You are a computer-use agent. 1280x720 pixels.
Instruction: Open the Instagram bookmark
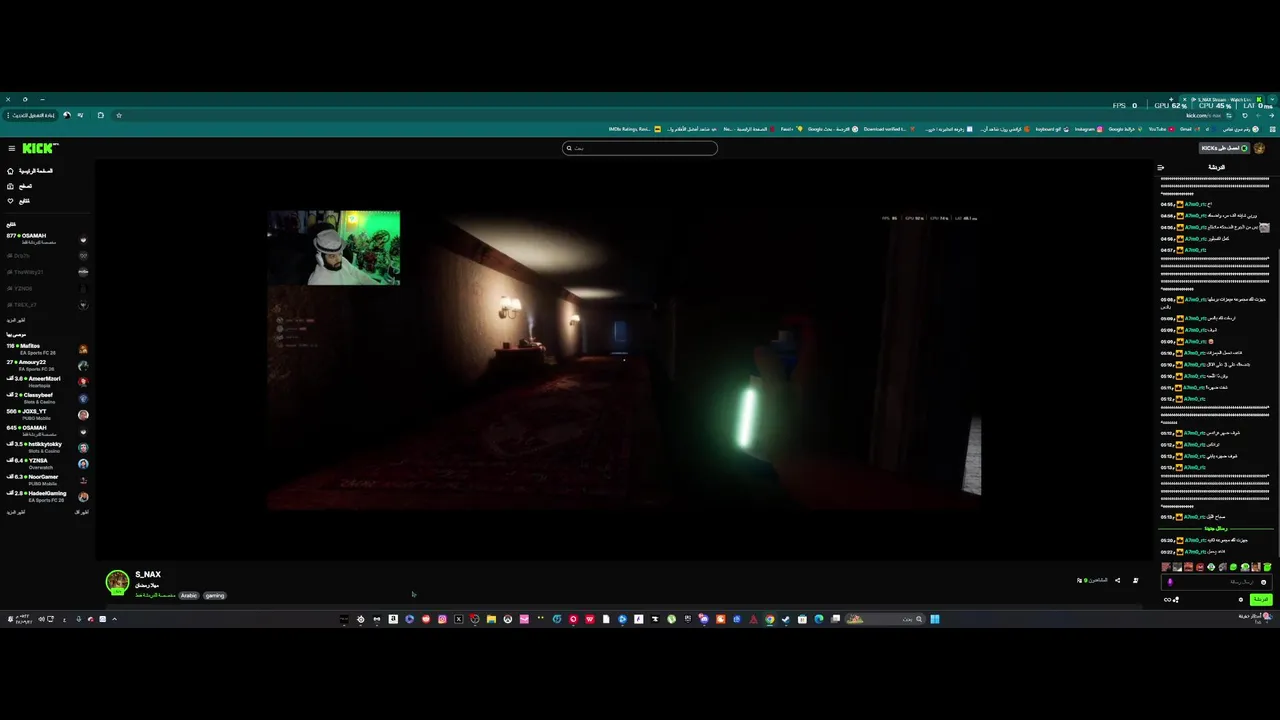[x=1088, y=129]
